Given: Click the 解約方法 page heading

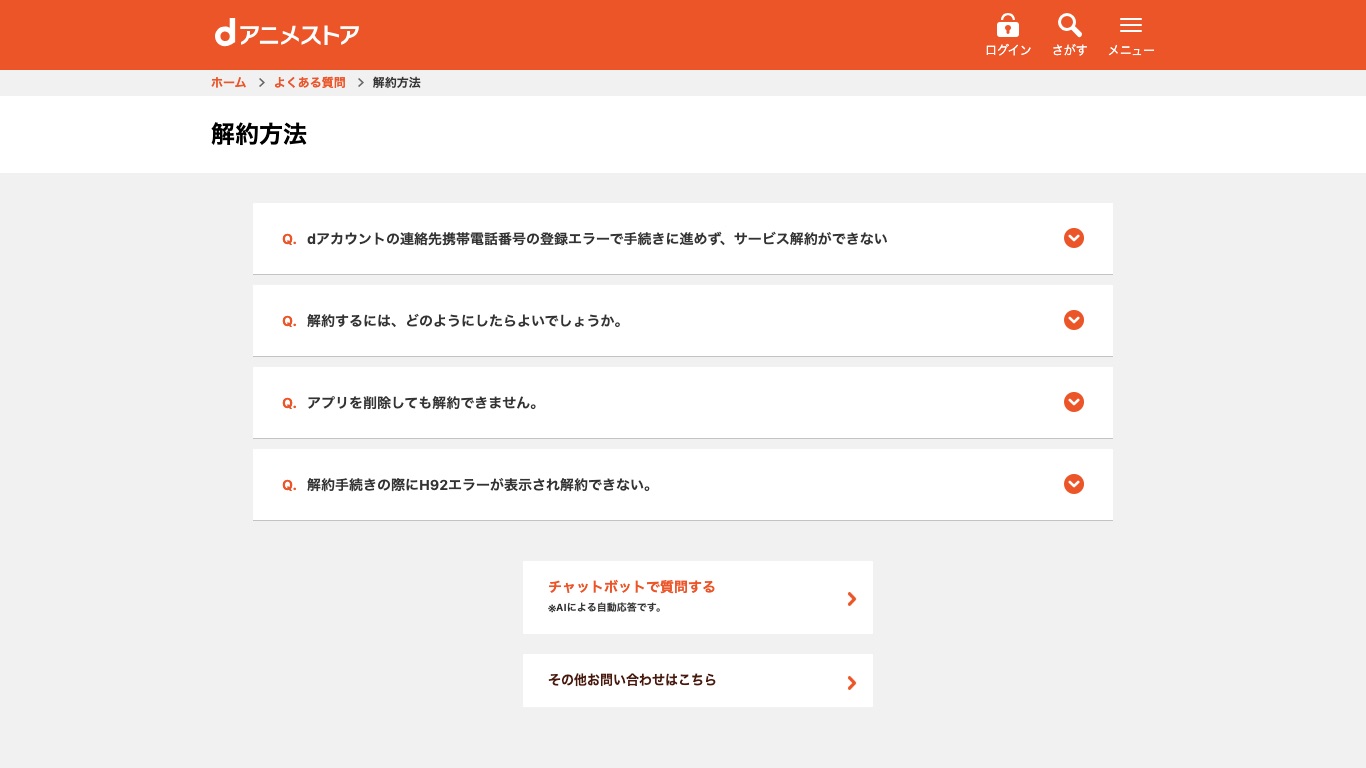Looking at the screenshot, I should coord(259,135).
